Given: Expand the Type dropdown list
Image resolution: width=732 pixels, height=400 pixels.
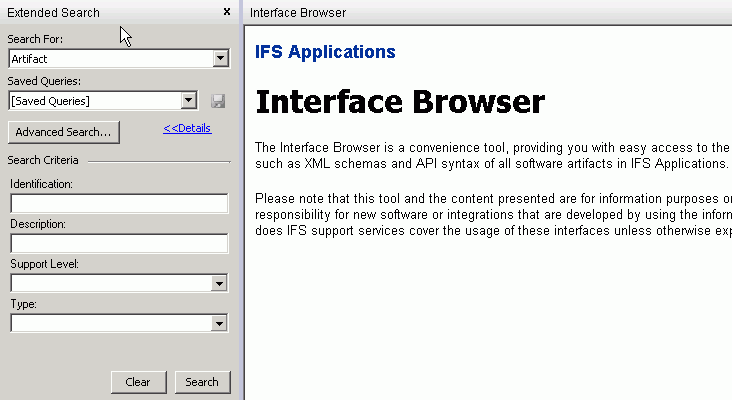Looking at the screenshot, I should tap(219, 323).
